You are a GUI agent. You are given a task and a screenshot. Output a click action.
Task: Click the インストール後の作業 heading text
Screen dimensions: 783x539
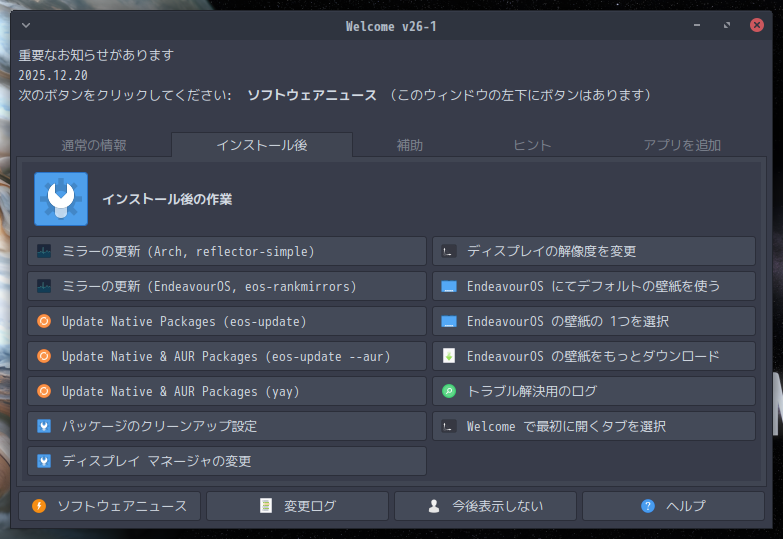tap(167, 199)
